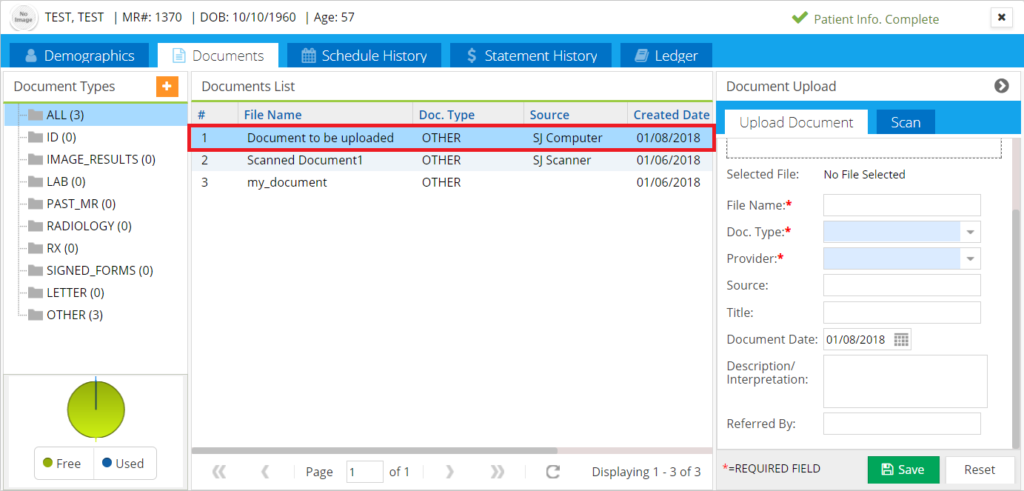Screen dimensions: 1024x491
Task: Open the Provider dropdown
Action: point(969,259)
